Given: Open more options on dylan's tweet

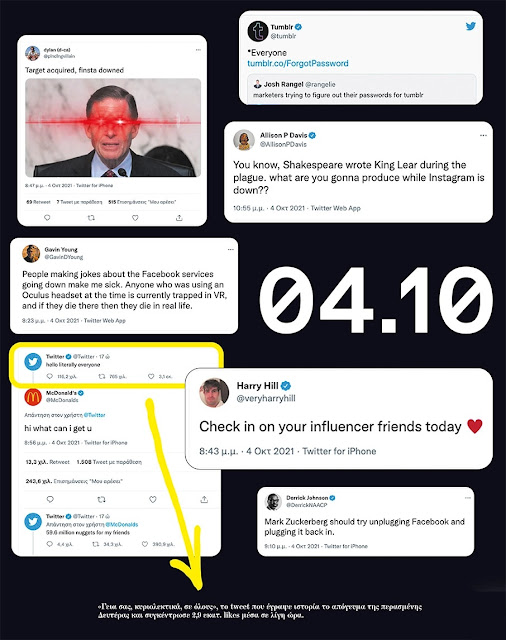Looking at the screenshot, I should 198,50.
